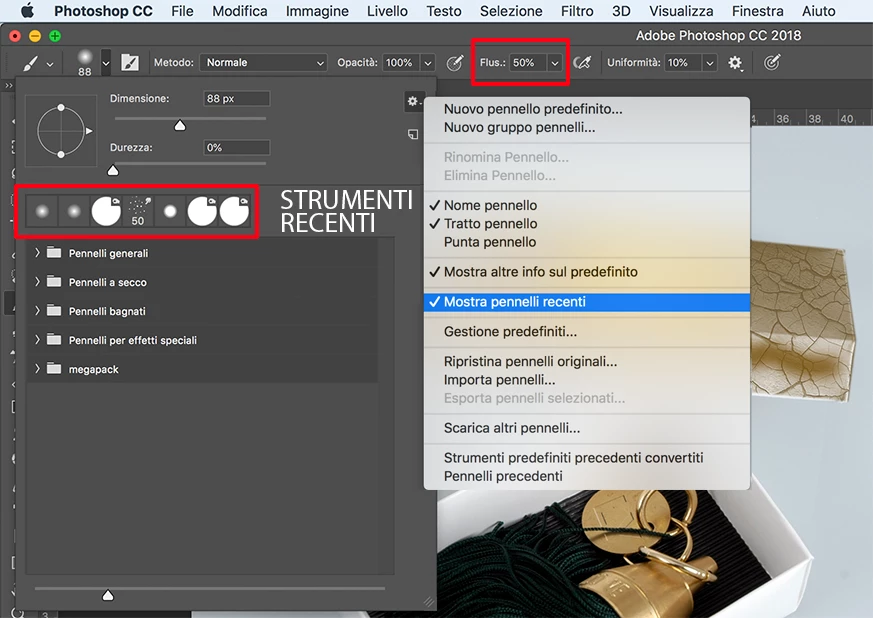Toggle Nome pennello checked menu item
This screenshot has height=618, width=873.
point(587,205)
